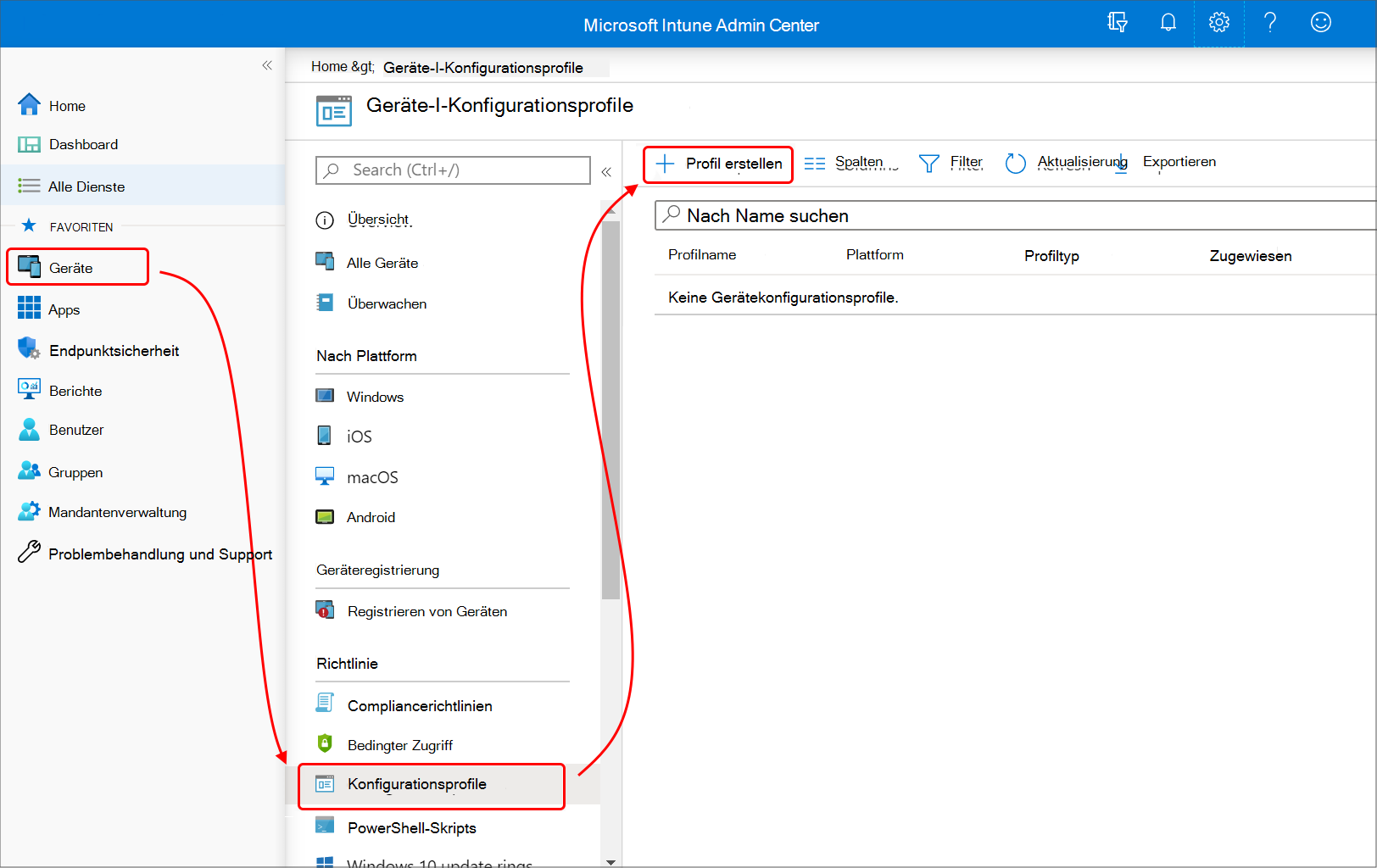Open the notifications bell icon
The height and width of the screenshot is (868, 1377).
point(1168,23)
